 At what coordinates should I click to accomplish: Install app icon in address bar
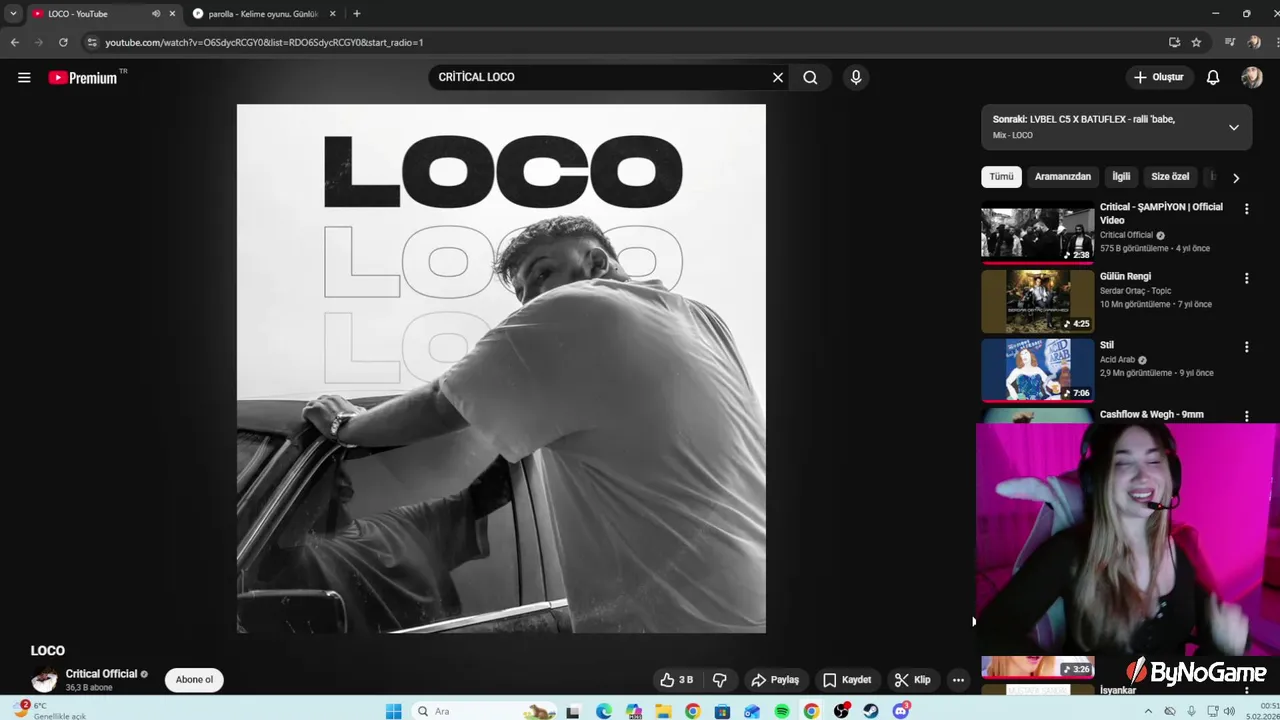pos(1174,42)
